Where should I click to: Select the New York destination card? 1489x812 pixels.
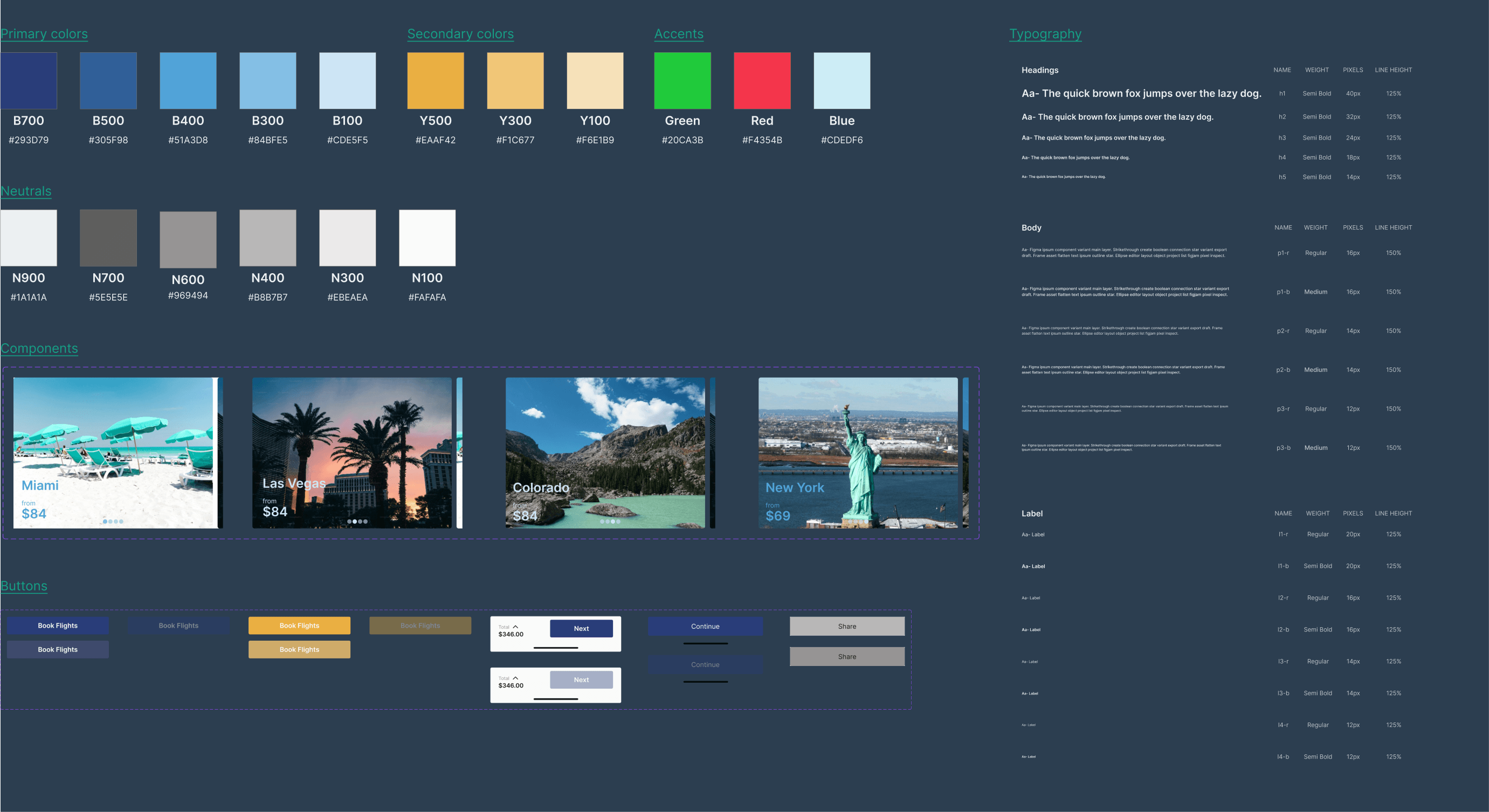858,453
